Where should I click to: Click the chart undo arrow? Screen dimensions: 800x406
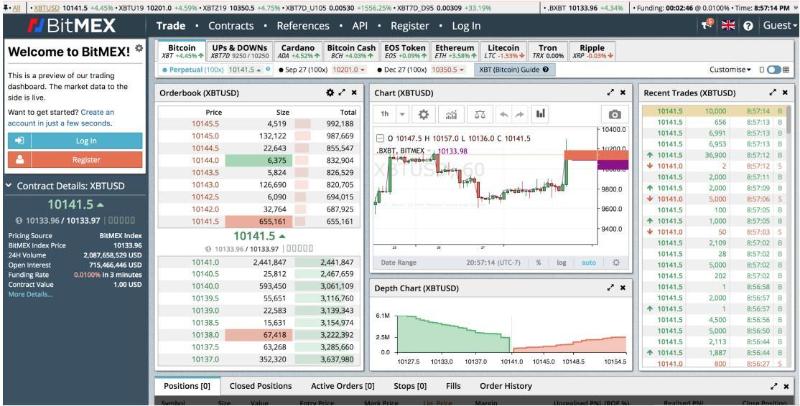click(x=504, y=115)
